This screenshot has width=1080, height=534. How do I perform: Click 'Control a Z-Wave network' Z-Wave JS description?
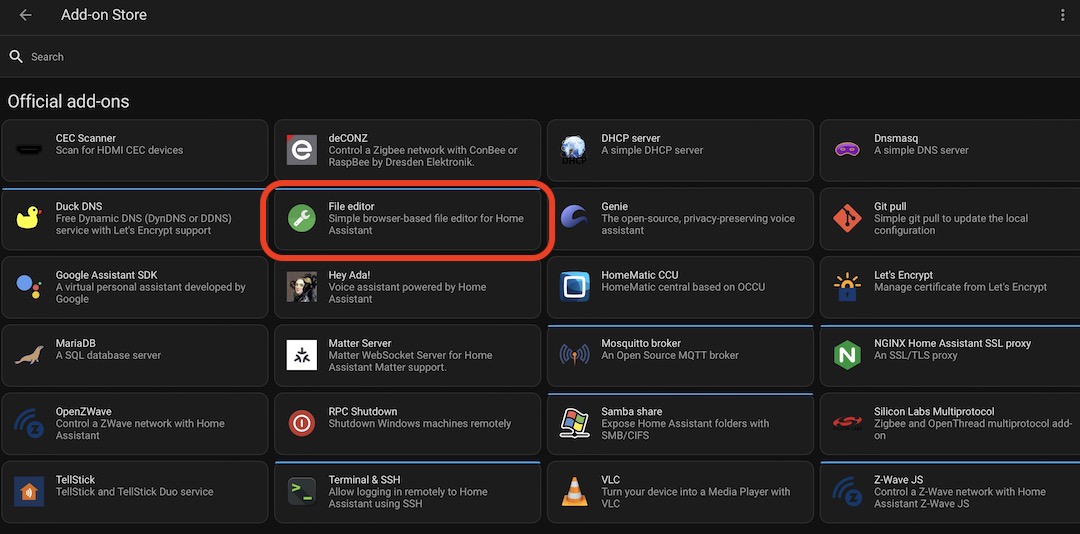click(959, 497)
